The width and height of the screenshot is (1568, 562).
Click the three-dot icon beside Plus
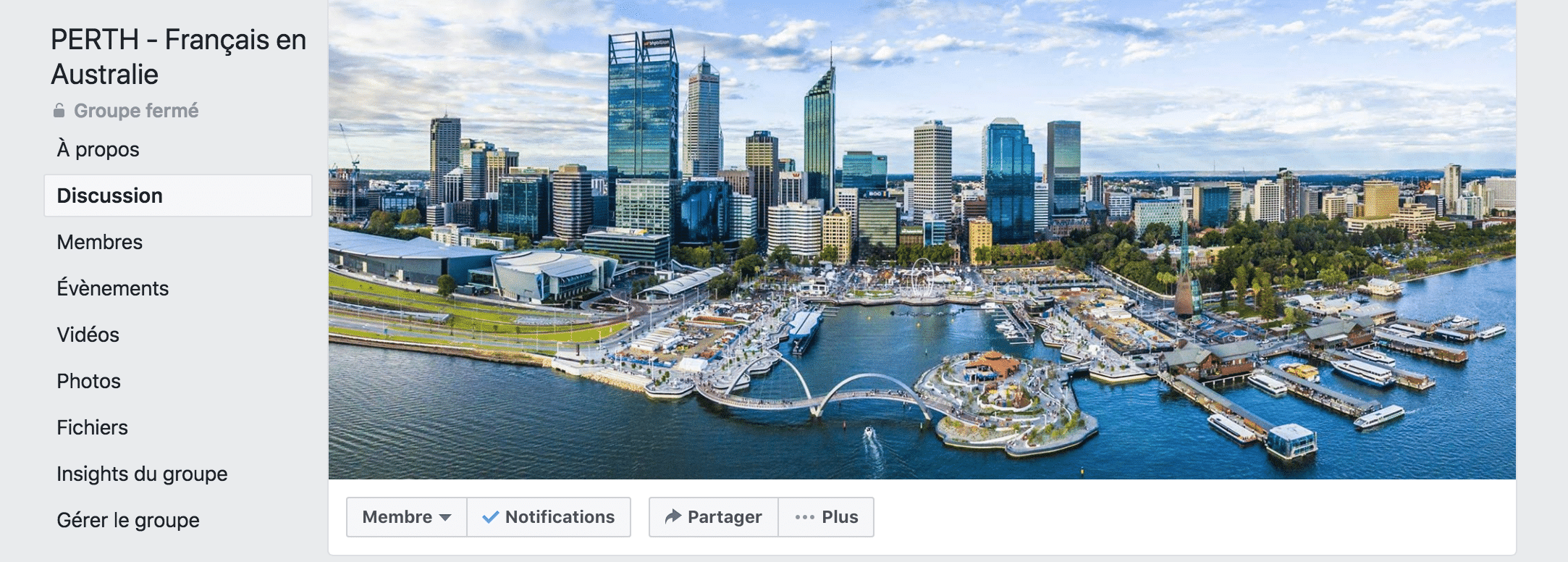pyautogui.click(x=804, y=517)
